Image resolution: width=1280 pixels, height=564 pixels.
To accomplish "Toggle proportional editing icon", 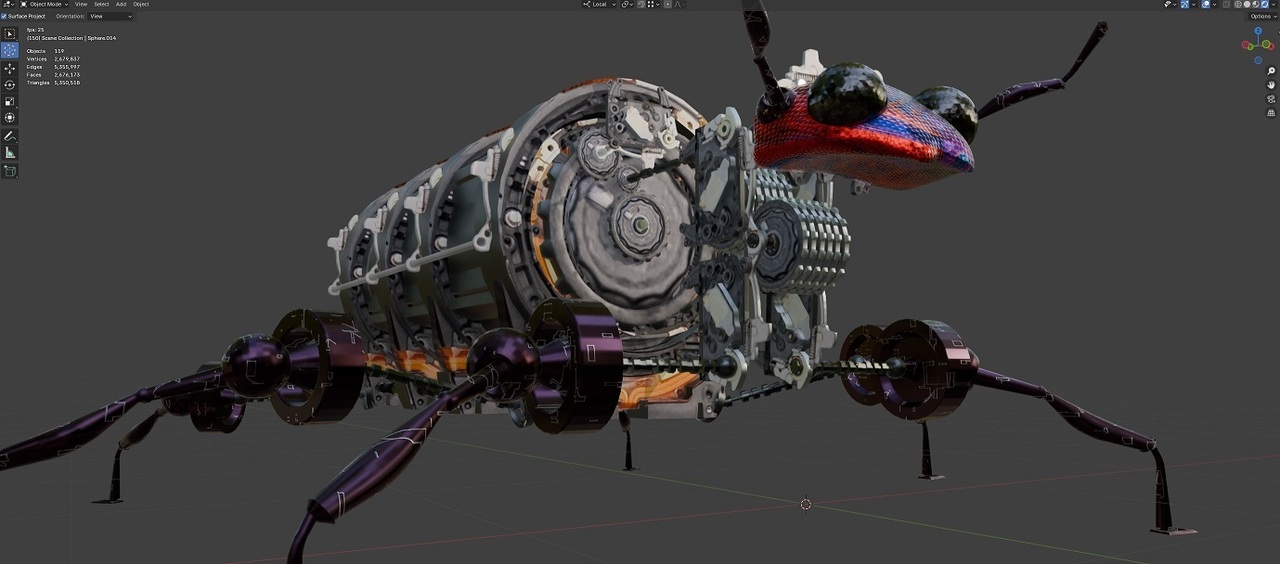I will click(668, 4).
